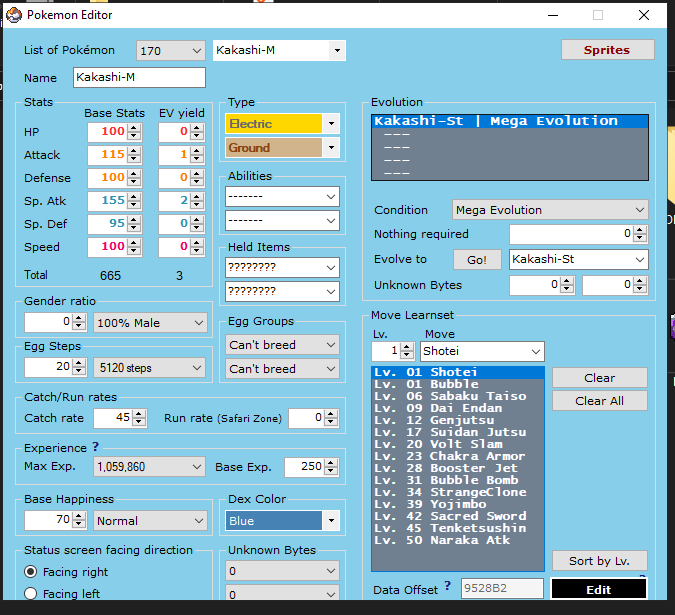The image size is (675, 615).
Task: Open the 100% Male gender ratio dropdown
Action: click(x=196, y=323)
